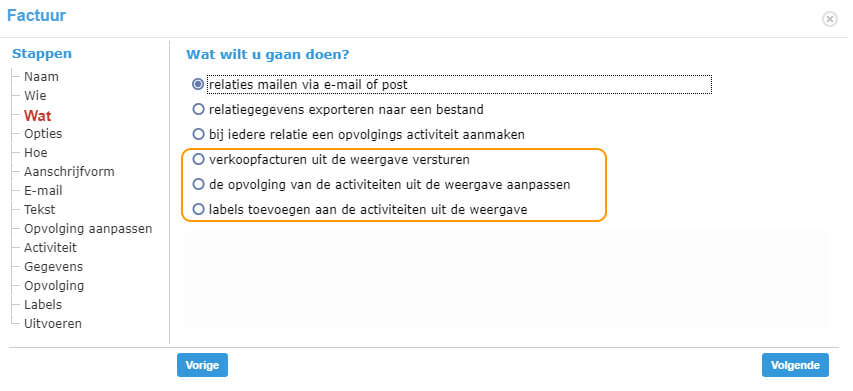Continue with the Volgende button
Image resolution: width=853 pixels, height=391 pixels.
coord(795,365)
